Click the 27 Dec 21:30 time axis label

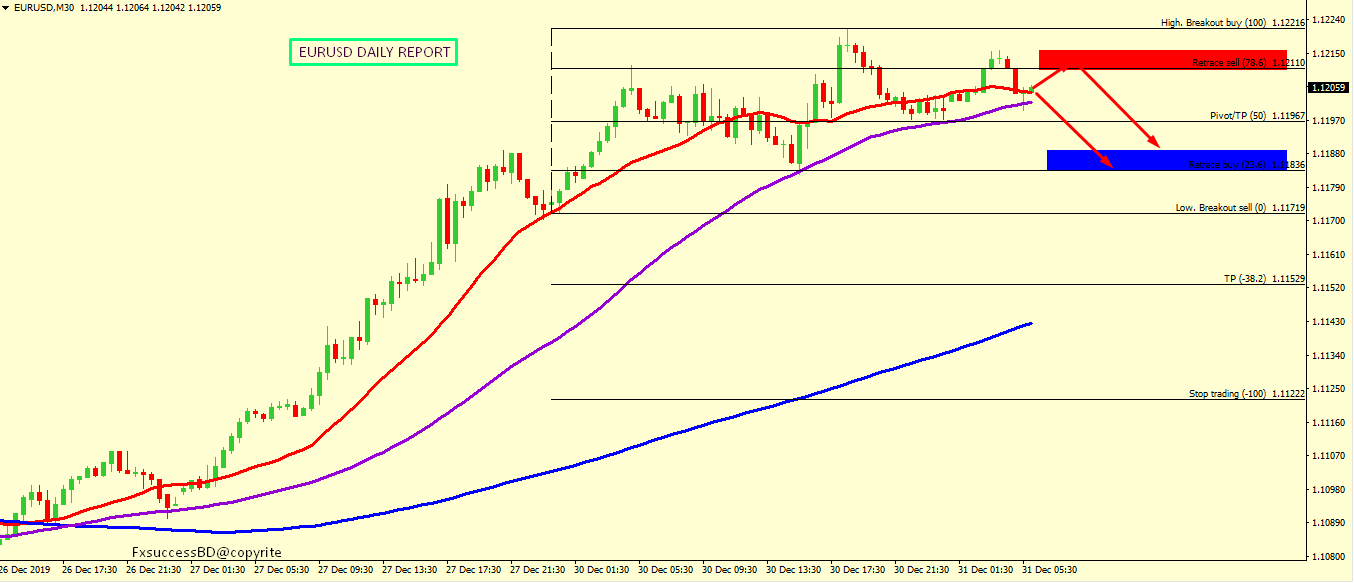pyautogui.click(x=537, y=570)
